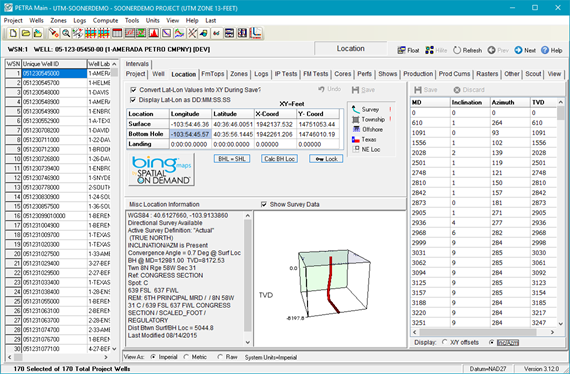The width and height of the screenshot is (570, 374).
Task: Click the well list down scroll arrow
Action: pos(115,349)
